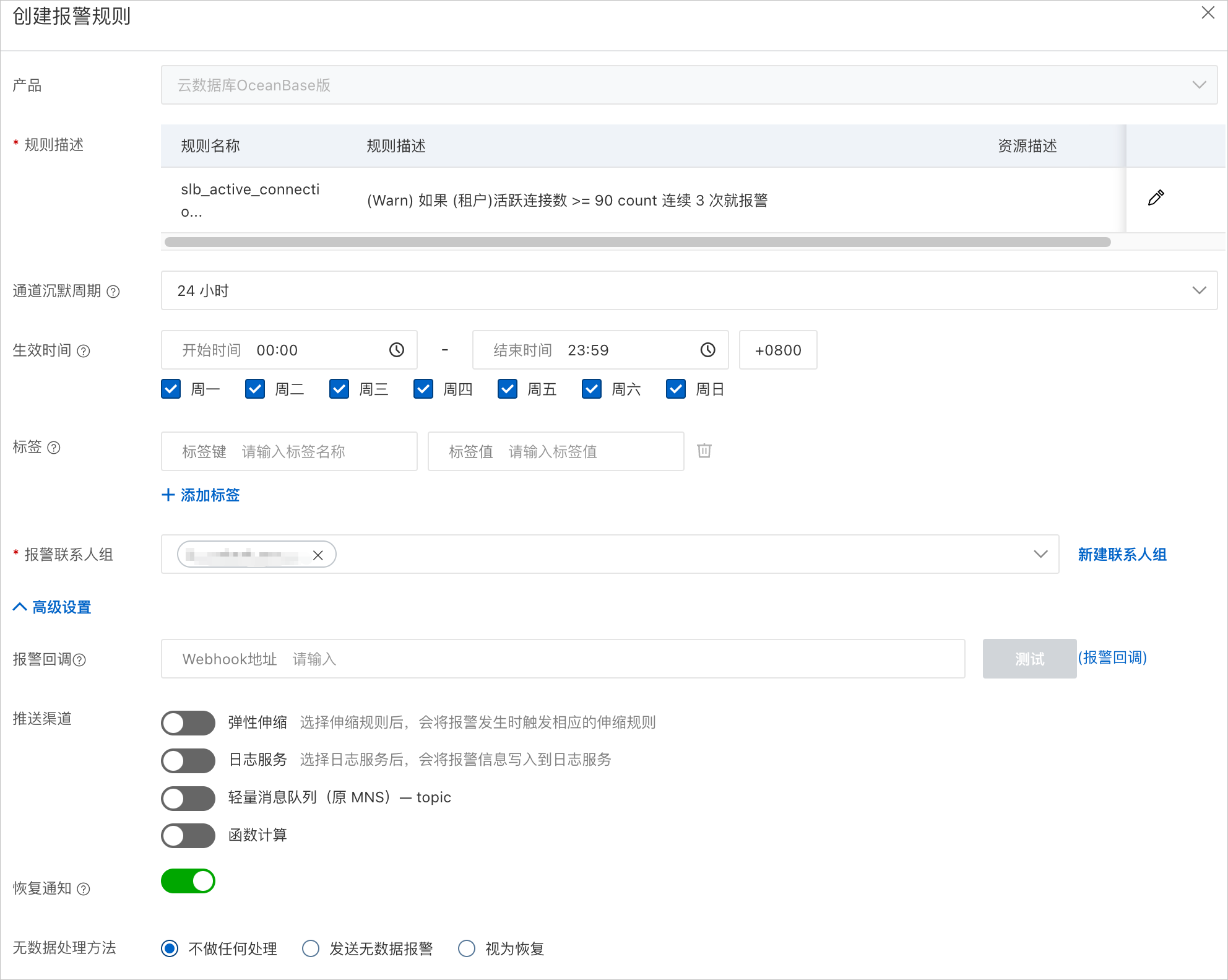Expand the 报警联系人组 dropdown

pos(1040,555)
